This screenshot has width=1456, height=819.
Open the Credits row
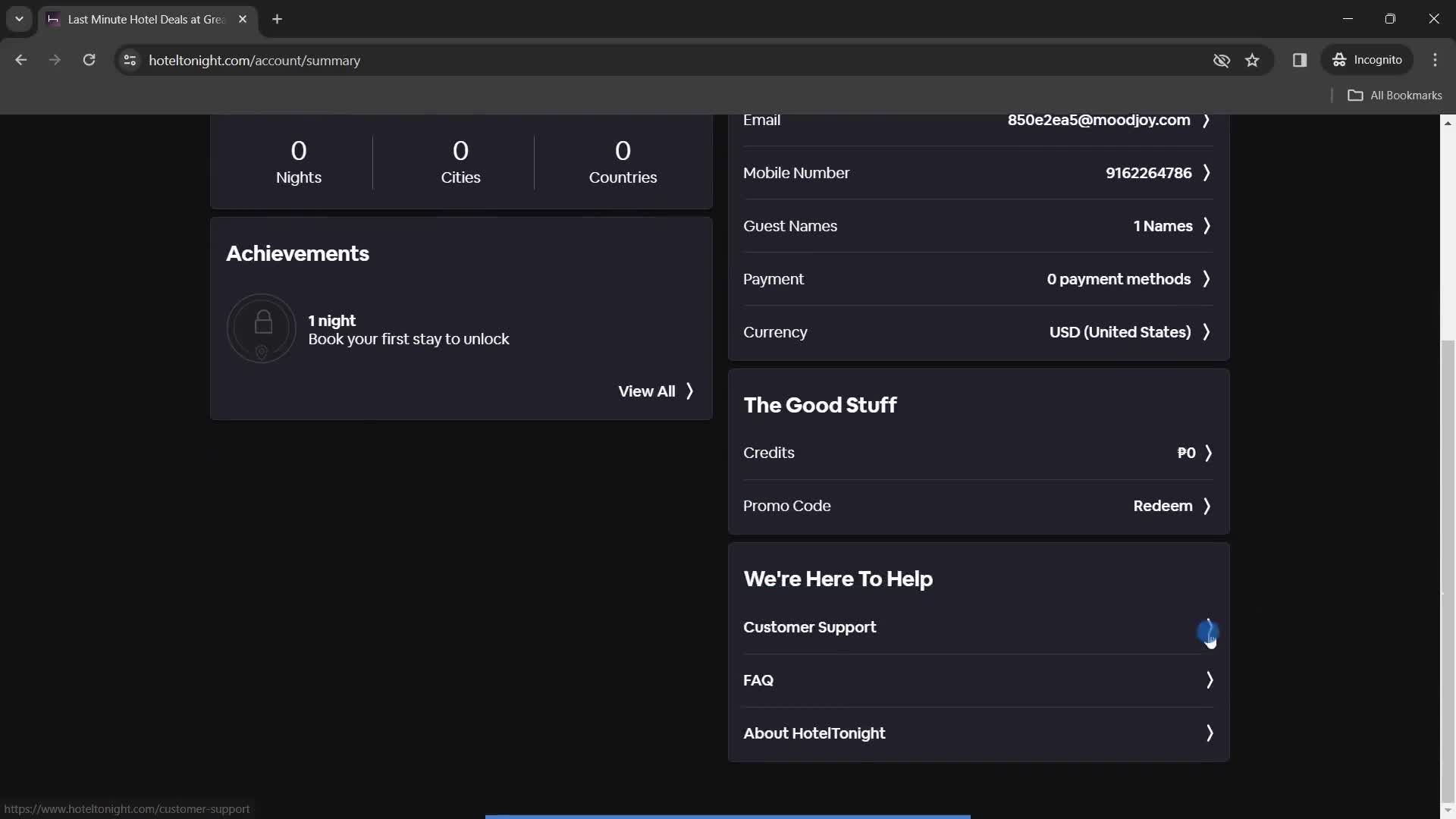978,453
